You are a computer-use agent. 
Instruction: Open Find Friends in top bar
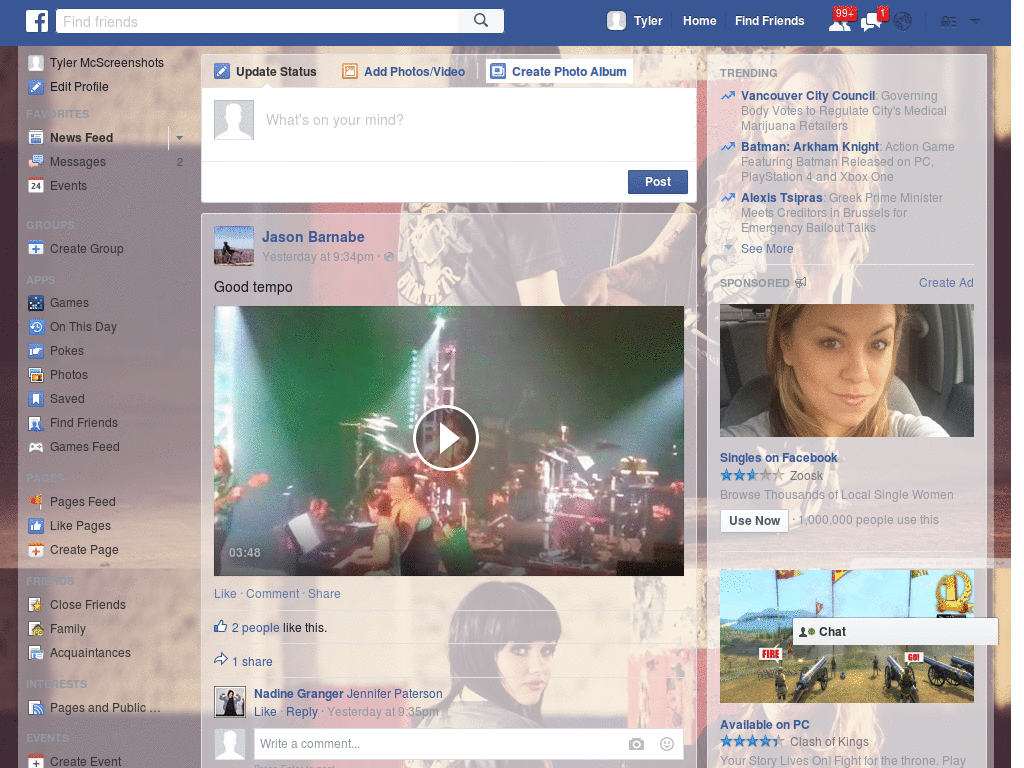click(x=769, y=21)
